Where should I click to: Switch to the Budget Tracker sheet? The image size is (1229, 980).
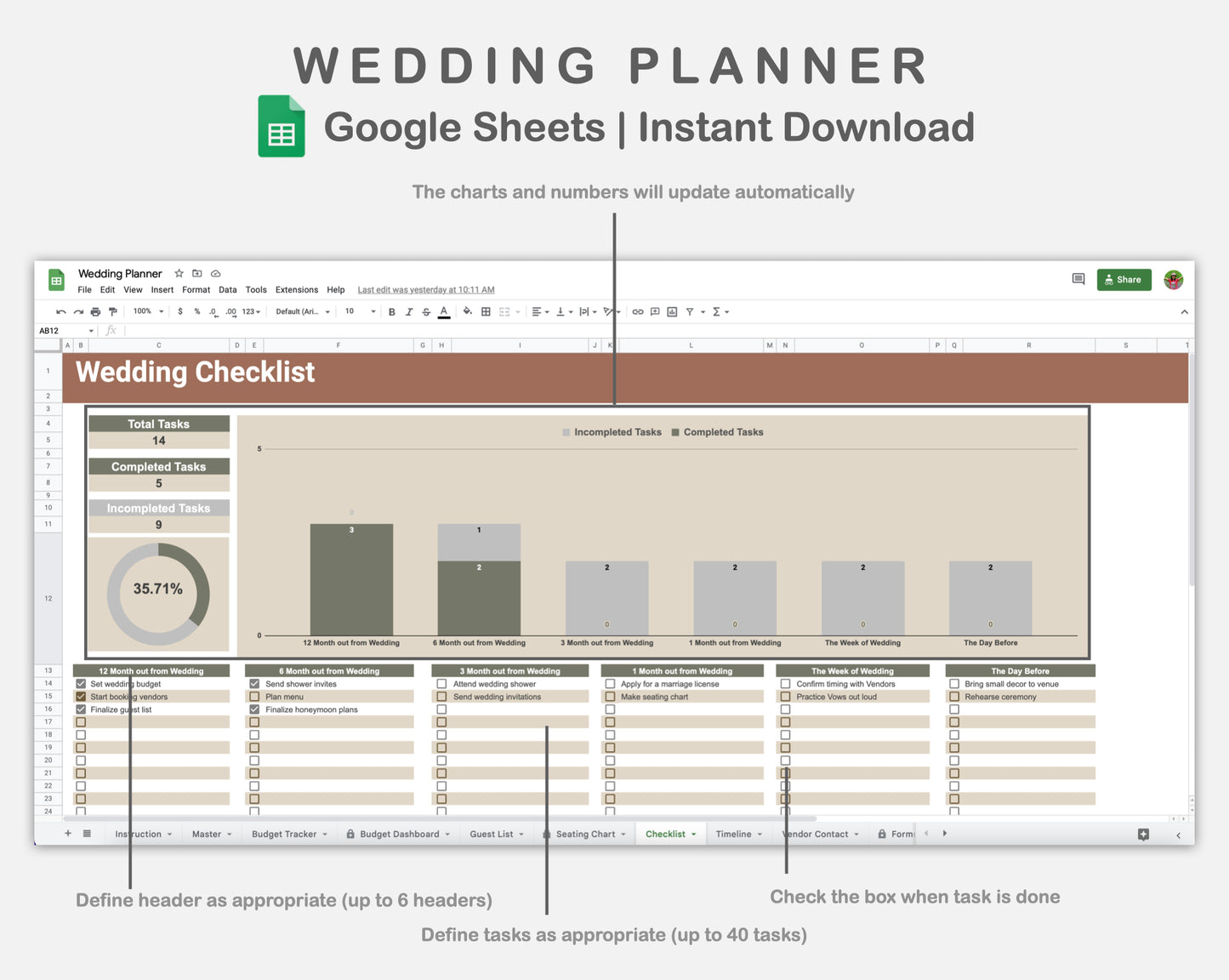point(283,834)
